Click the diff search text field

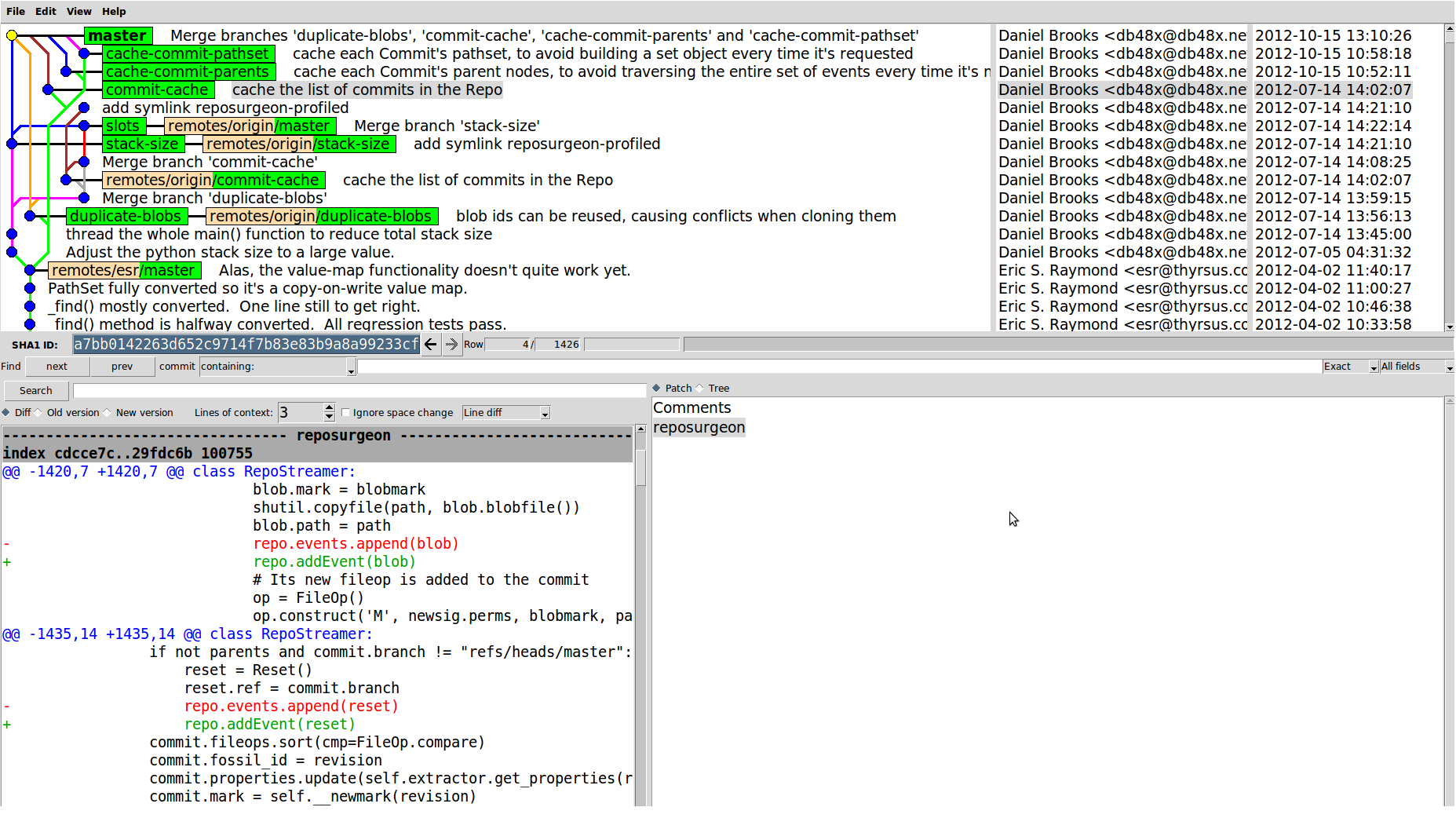point(359,390)
